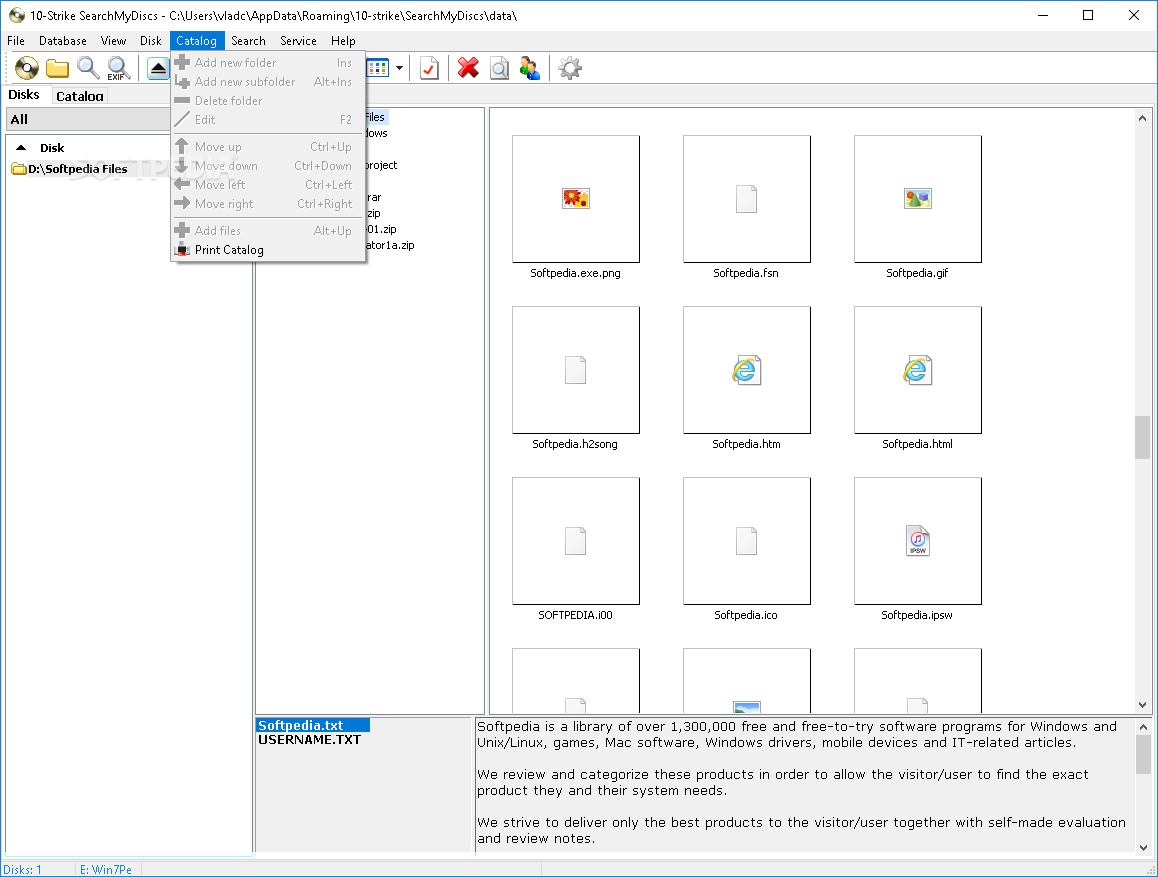Click E: Win7Pe status bar entry
The image size is (1158, 877).
[106, 870]
